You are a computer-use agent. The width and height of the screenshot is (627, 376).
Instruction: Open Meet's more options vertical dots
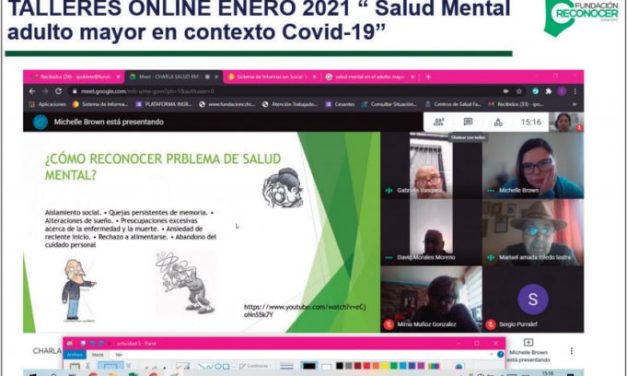click(572, 351)
